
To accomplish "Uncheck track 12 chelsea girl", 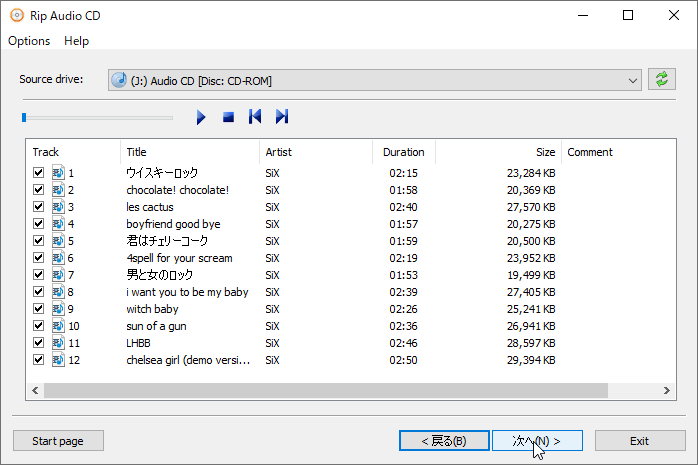I will (38, 360).
